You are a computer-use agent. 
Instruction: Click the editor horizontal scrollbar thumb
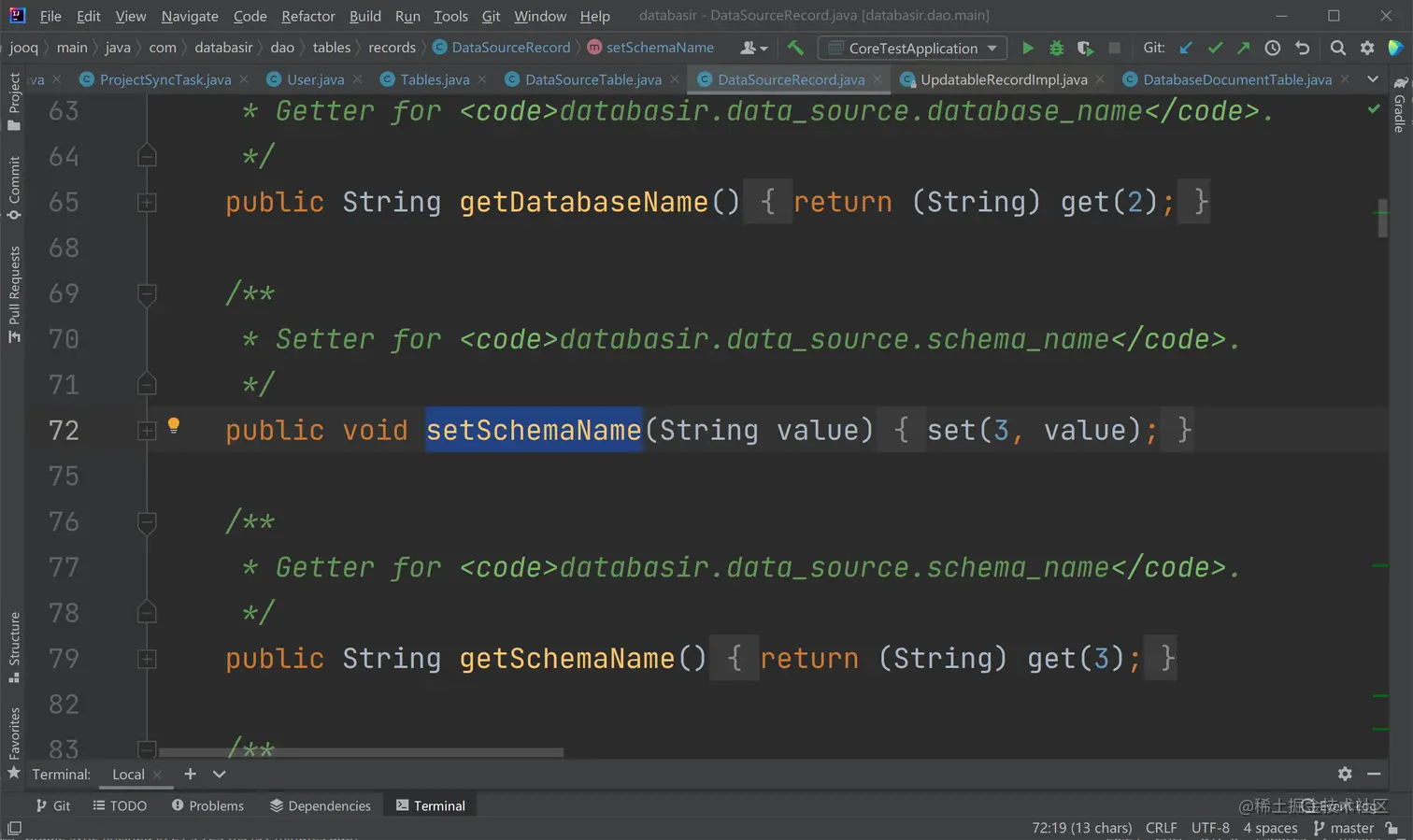point(361,752)
